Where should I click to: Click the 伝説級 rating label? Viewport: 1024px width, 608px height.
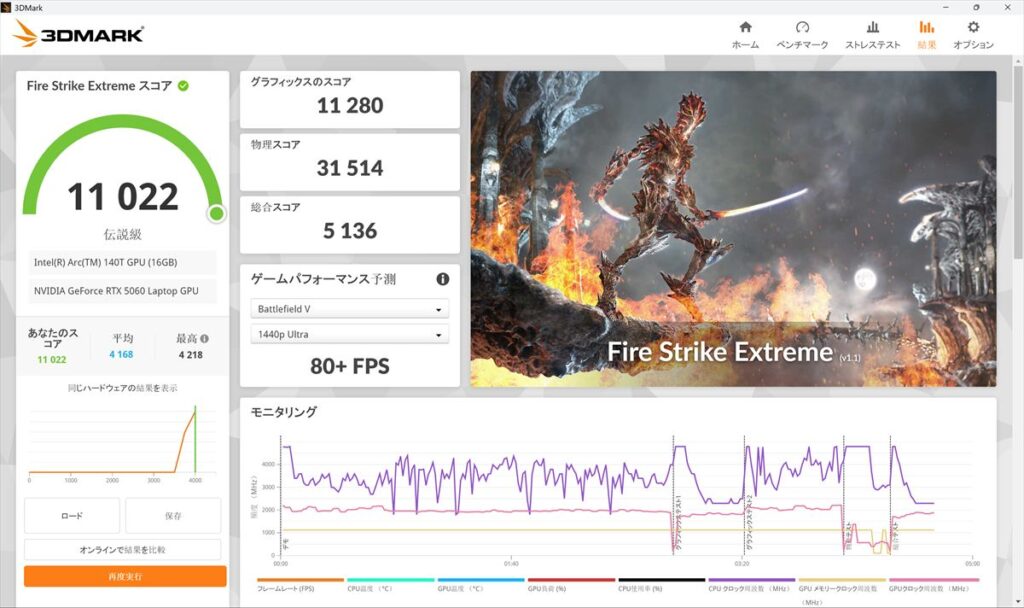(x=123, y=234)
